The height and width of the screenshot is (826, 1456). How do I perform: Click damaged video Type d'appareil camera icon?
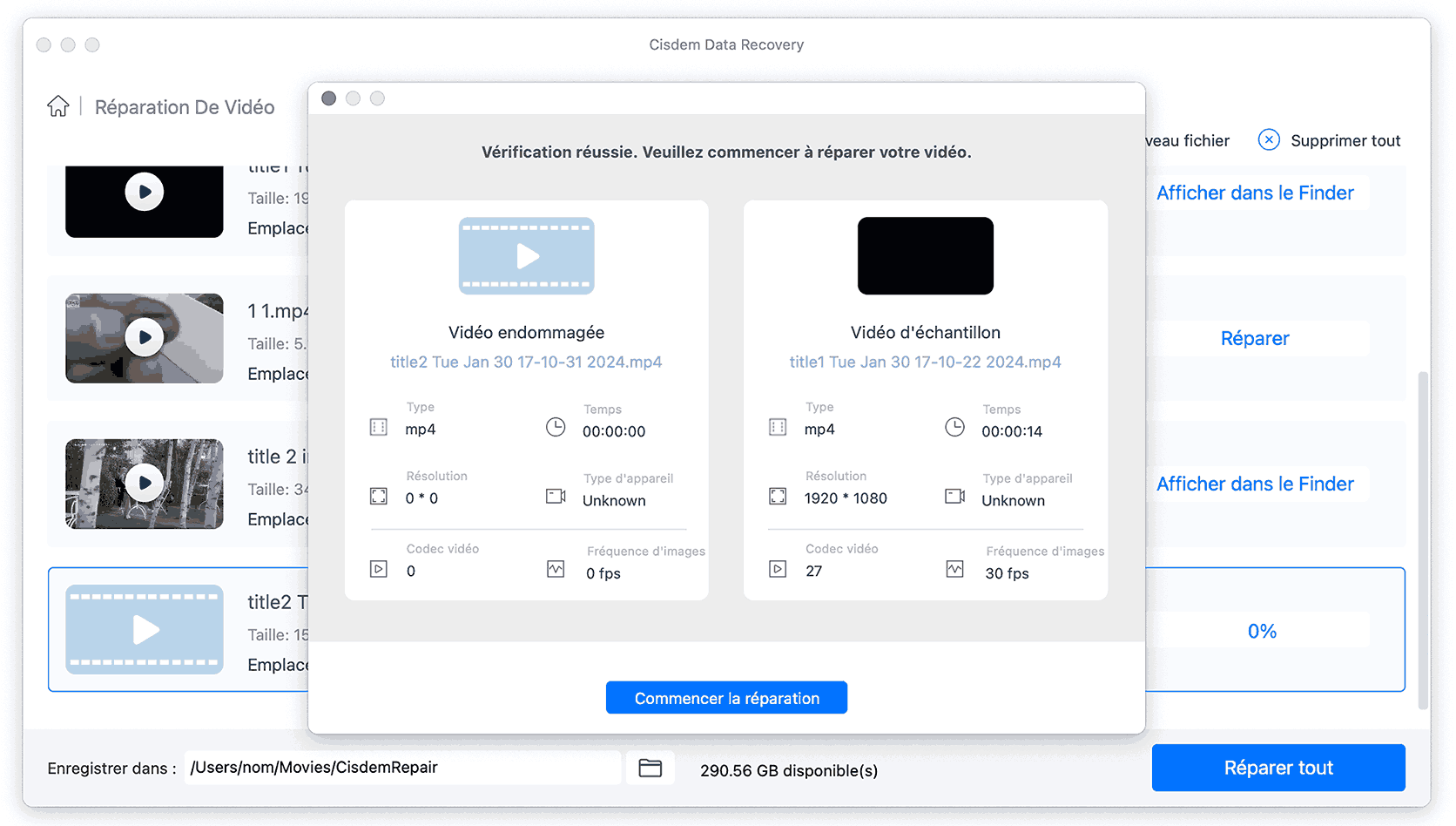[x=556, y=496]
